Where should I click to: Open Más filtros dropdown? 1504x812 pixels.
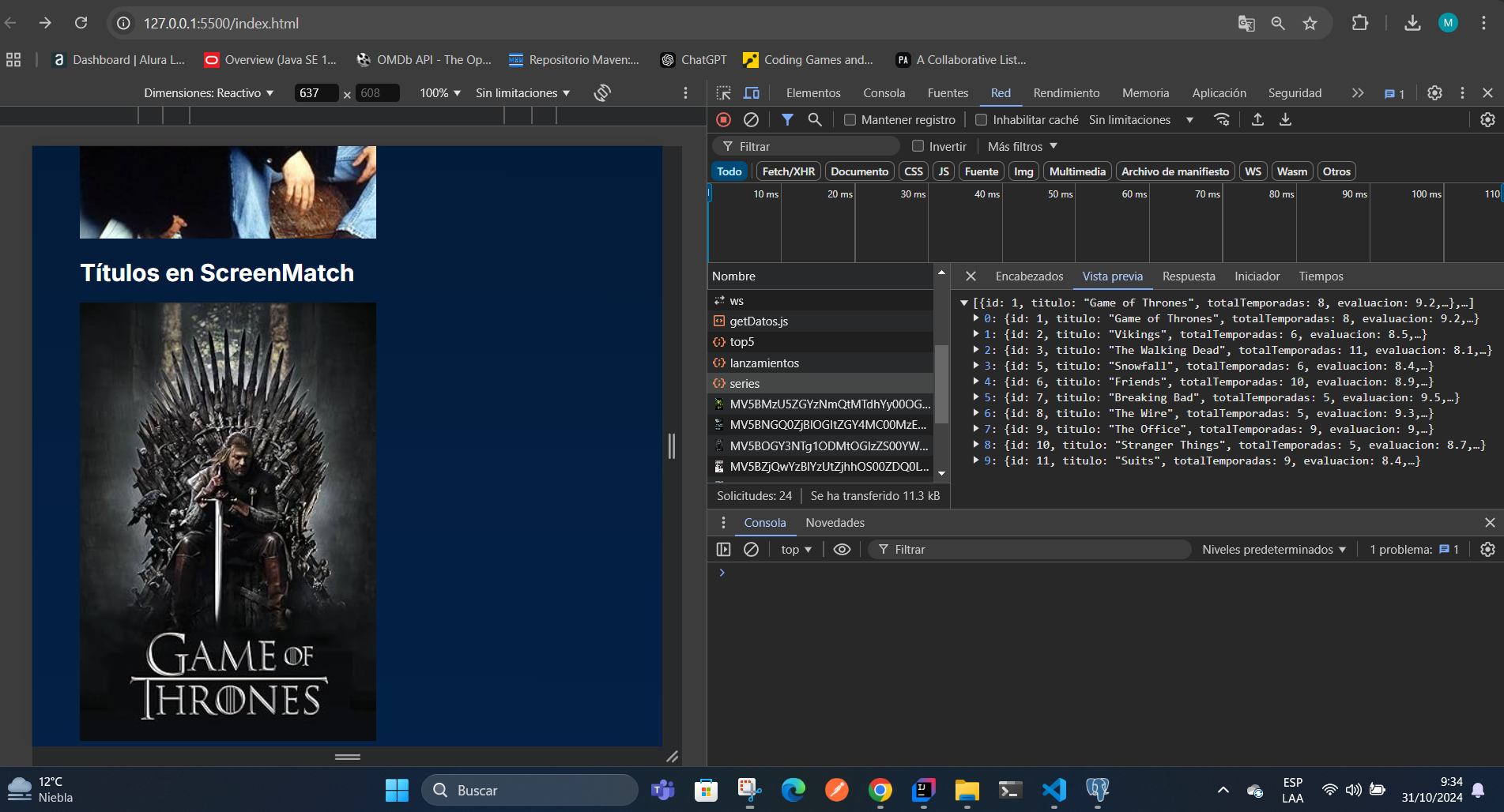1022,146
